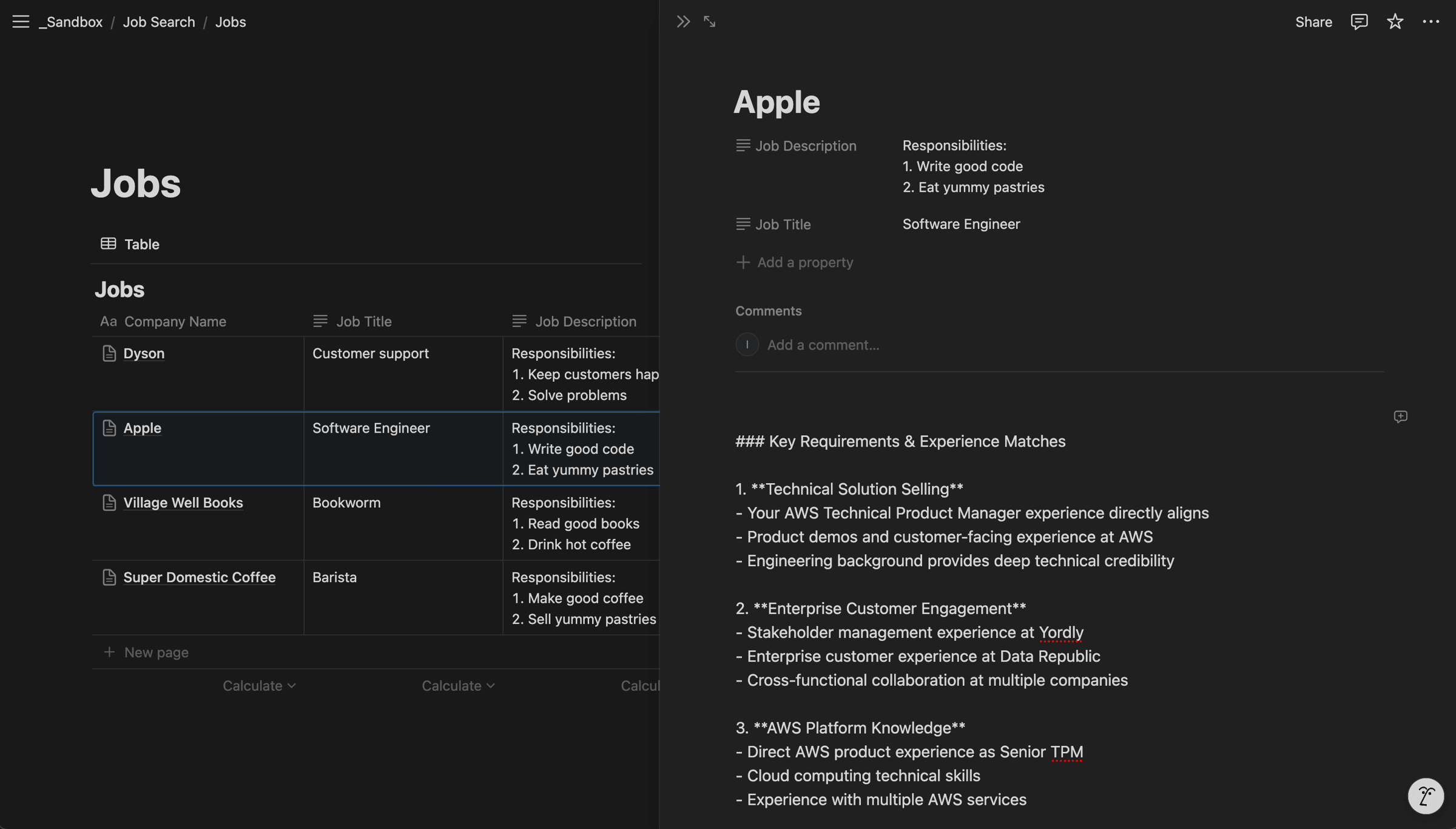
Task: Click the user avatar in comments
Action: tap(747, 345)
